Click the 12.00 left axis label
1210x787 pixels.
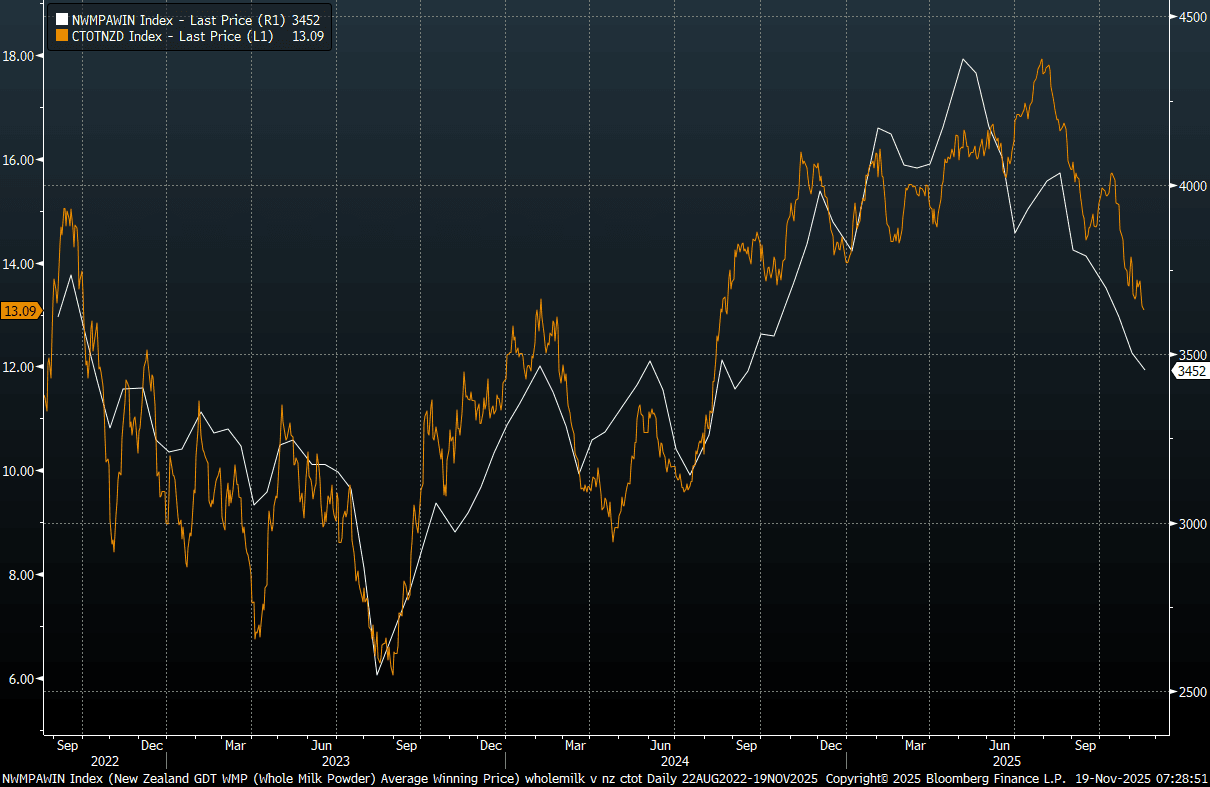[x=21, y=367]
